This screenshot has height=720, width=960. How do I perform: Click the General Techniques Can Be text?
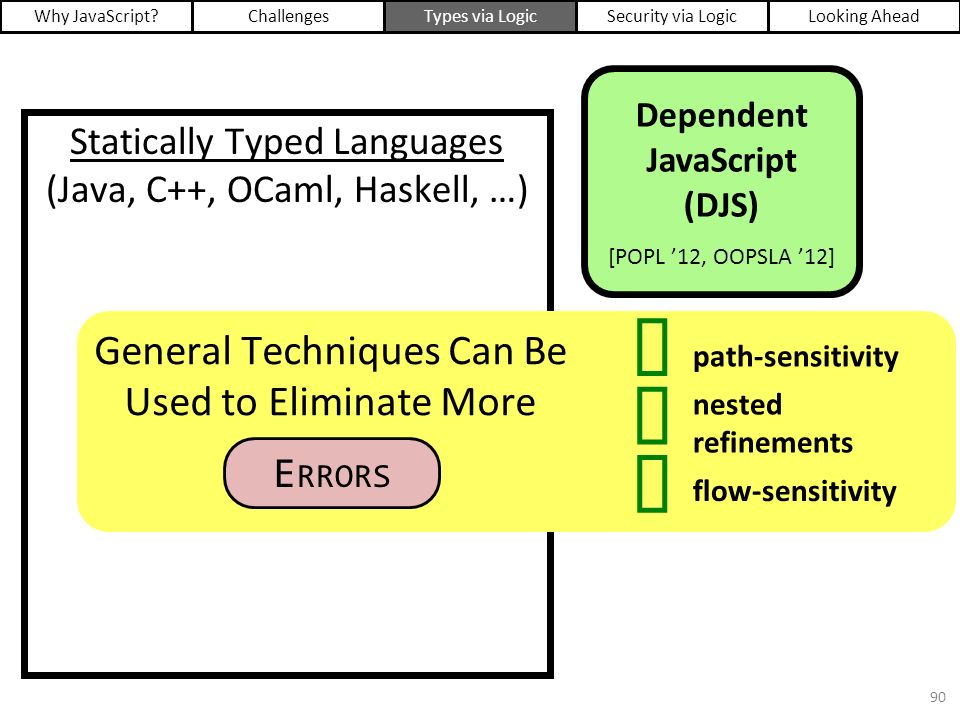(331, 352)
